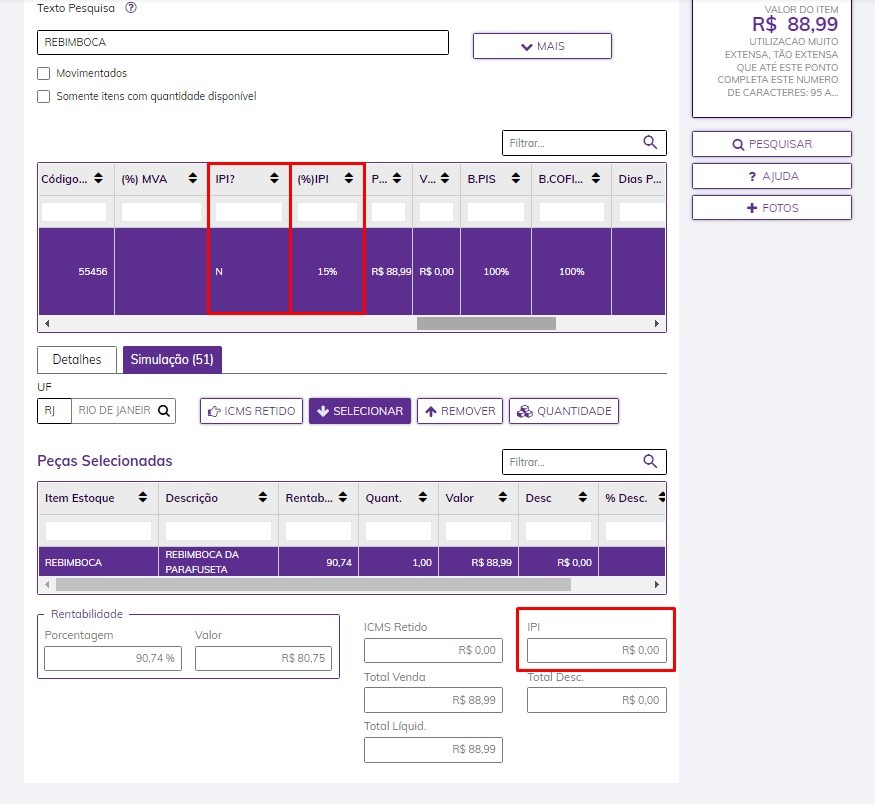This screenshot has height=804, width=875.
Task: Click the upper table's right scroll arrow
Action: pos(657,324)
